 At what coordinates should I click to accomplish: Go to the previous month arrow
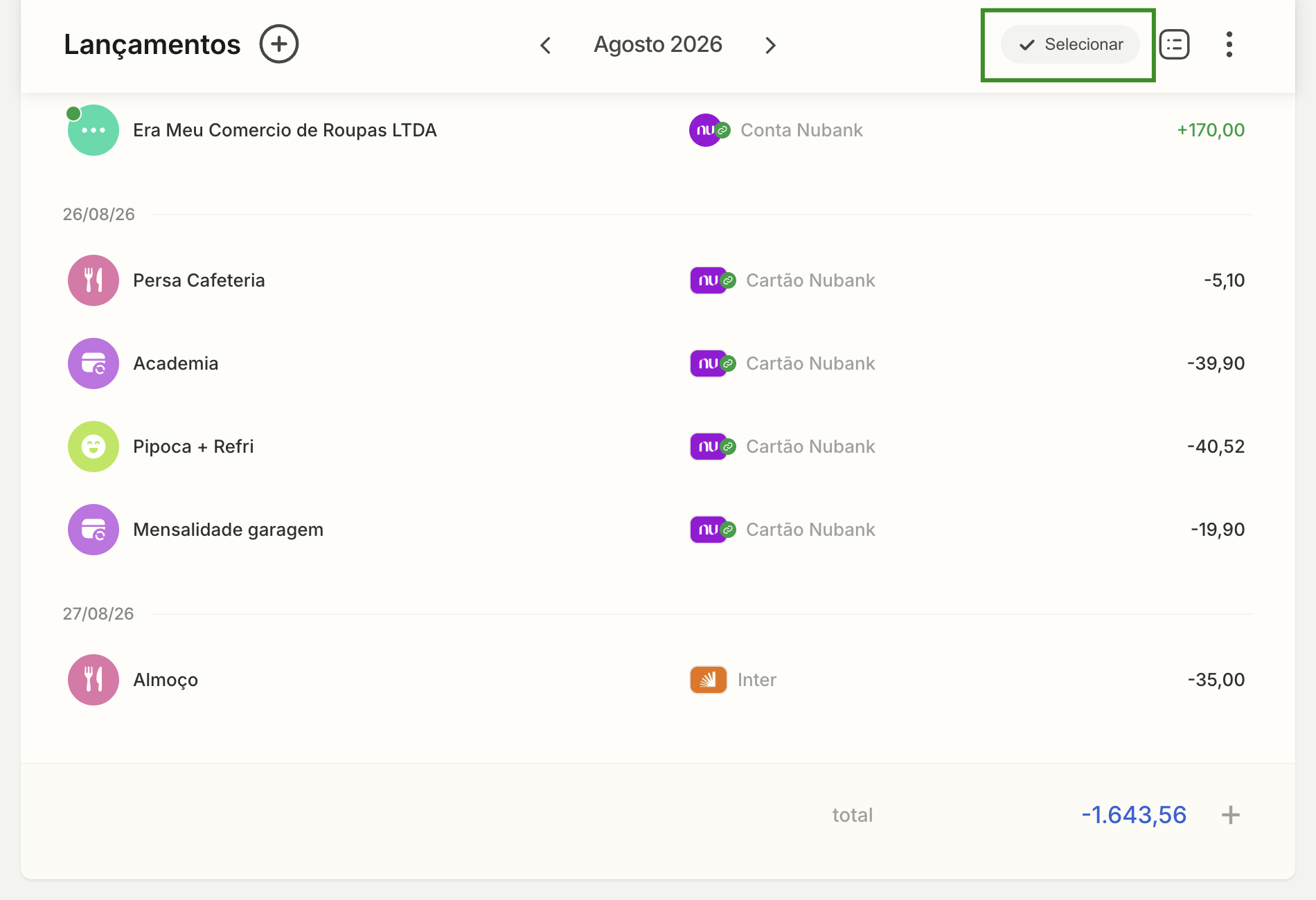pos(546,46)
